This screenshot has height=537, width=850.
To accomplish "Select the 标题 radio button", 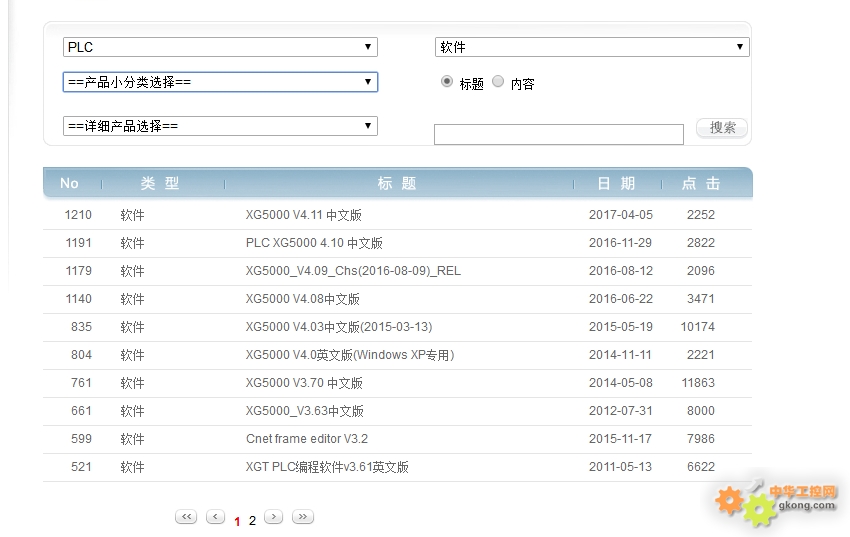I will click(x=447, y=82).
